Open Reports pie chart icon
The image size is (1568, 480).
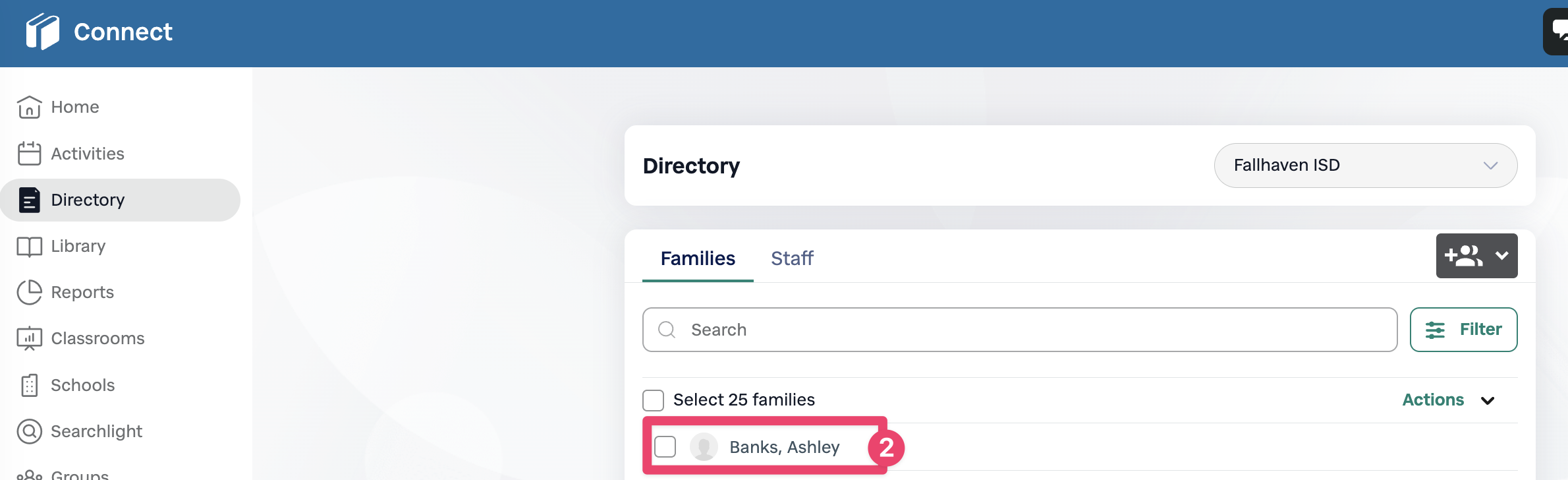(29, 292)
